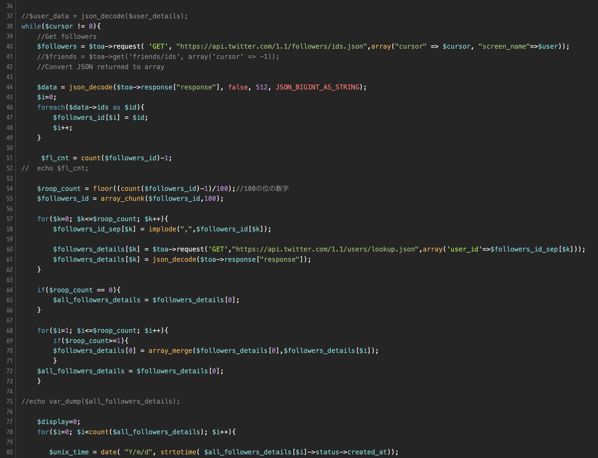Click the 'array_merge' function name
The width and height of the screenshot is (598, 458).
point(170,351)
